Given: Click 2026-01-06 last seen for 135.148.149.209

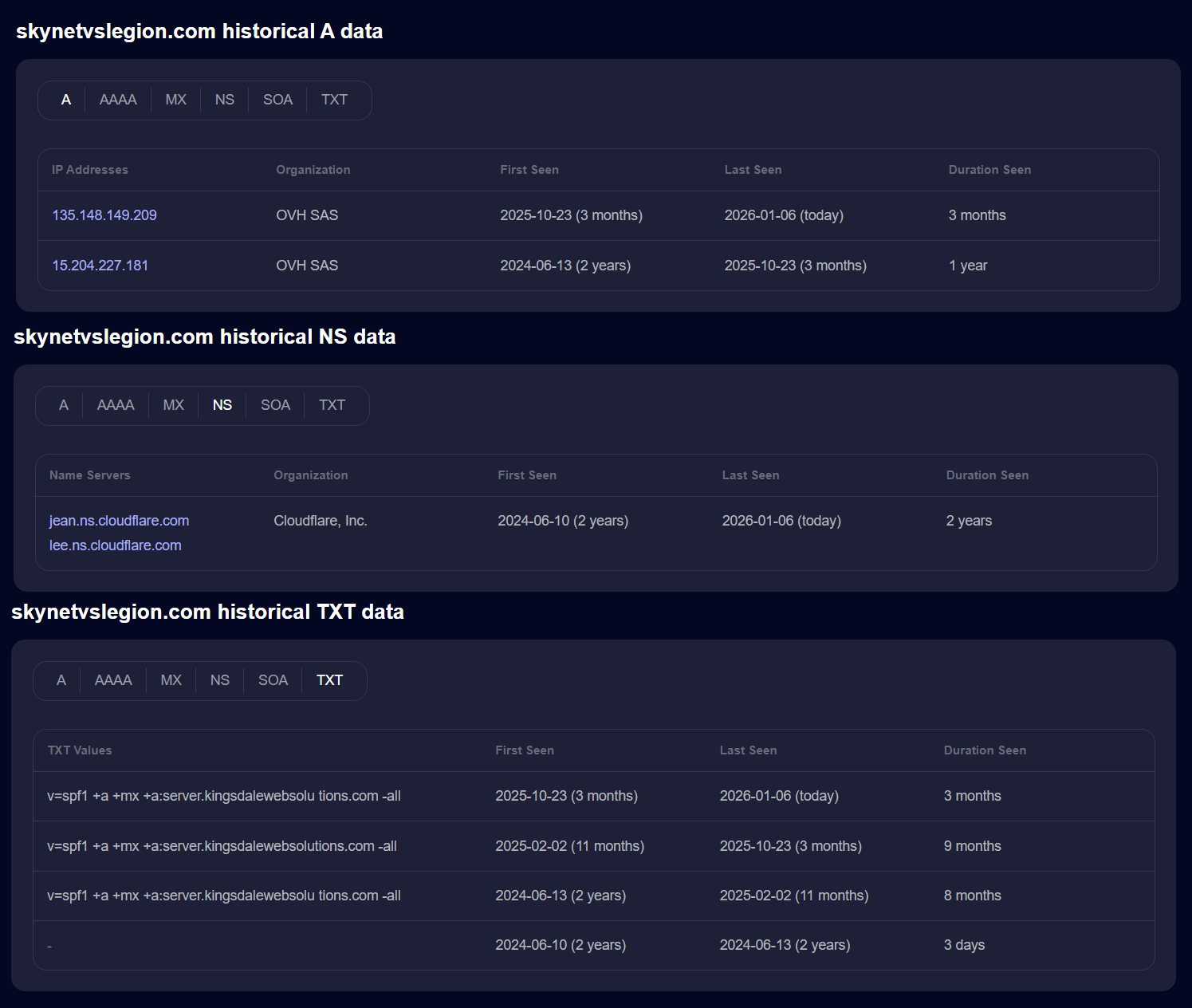Looking at the screenshot, I should point(784,215).
